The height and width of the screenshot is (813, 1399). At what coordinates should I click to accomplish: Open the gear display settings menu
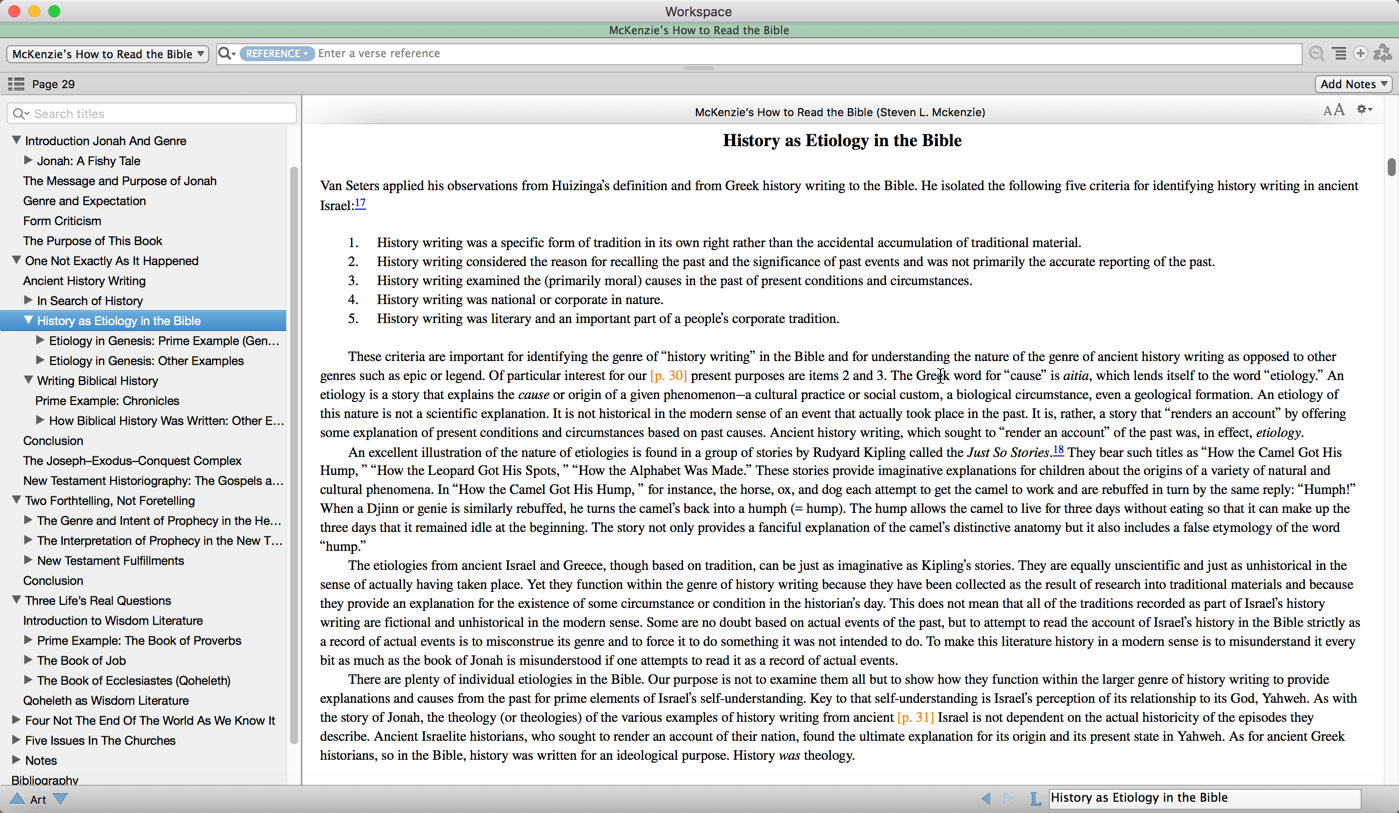pos(1364,110)
